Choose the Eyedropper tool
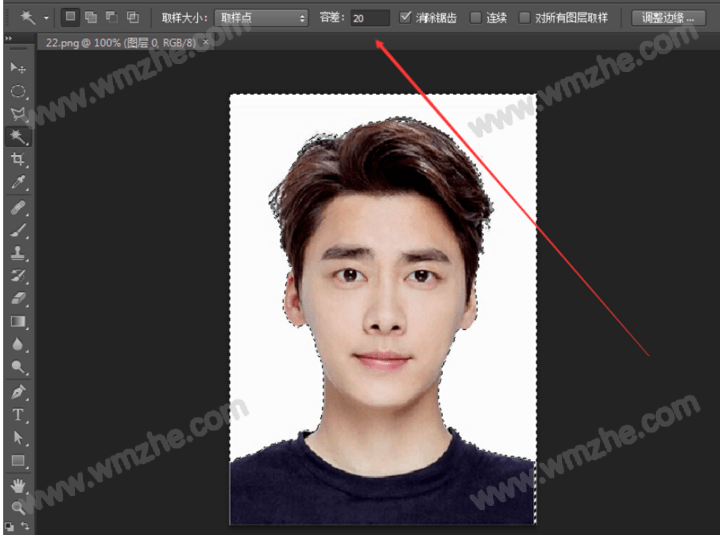 pyautogui.click(x=18, y=183)
